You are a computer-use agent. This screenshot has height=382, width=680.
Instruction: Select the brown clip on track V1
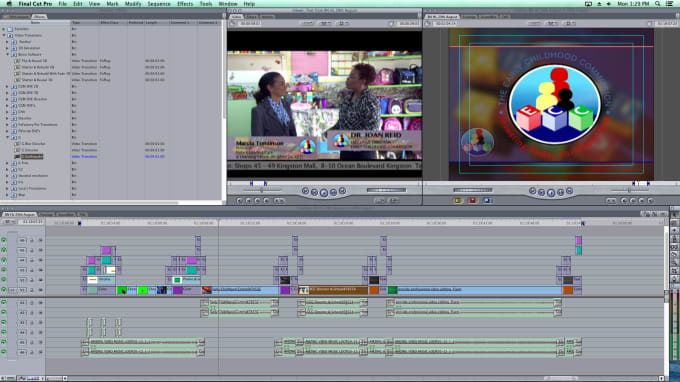[333, 290]
